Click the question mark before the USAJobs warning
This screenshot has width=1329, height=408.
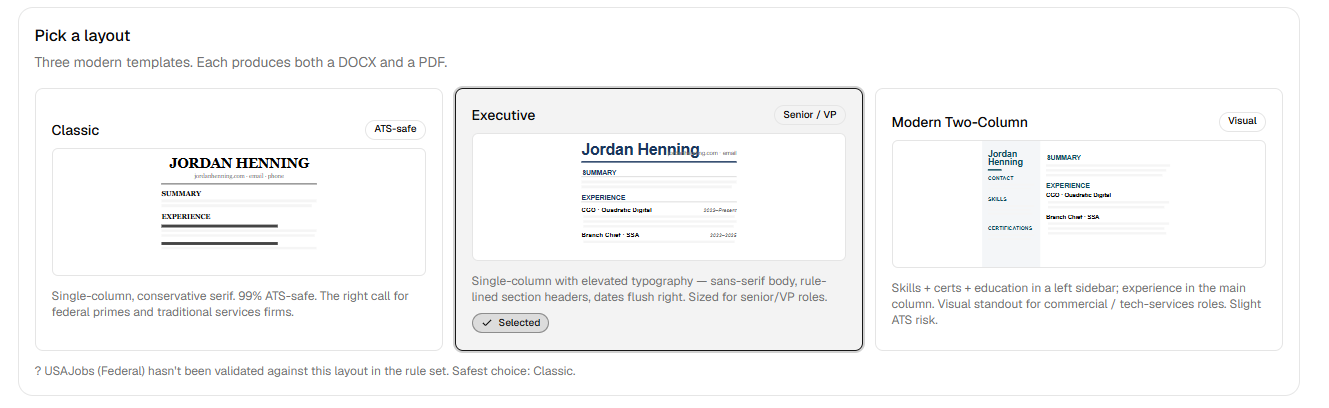click(38, 371)
